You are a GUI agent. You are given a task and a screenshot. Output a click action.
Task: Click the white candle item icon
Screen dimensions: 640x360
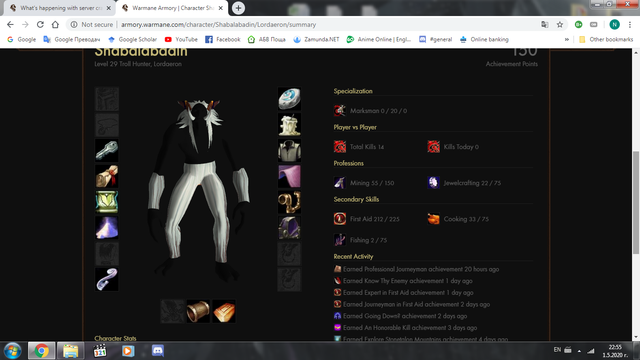(x=289, y=124)
